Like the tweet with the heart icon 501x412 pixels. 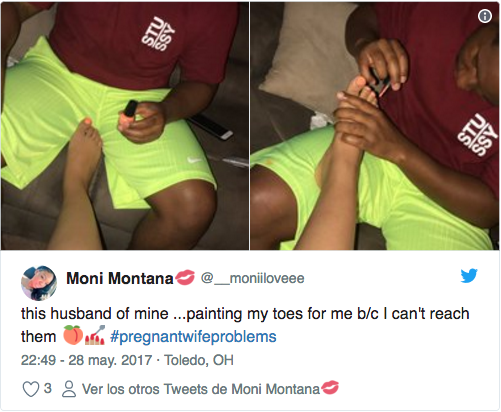click(31, 389)
